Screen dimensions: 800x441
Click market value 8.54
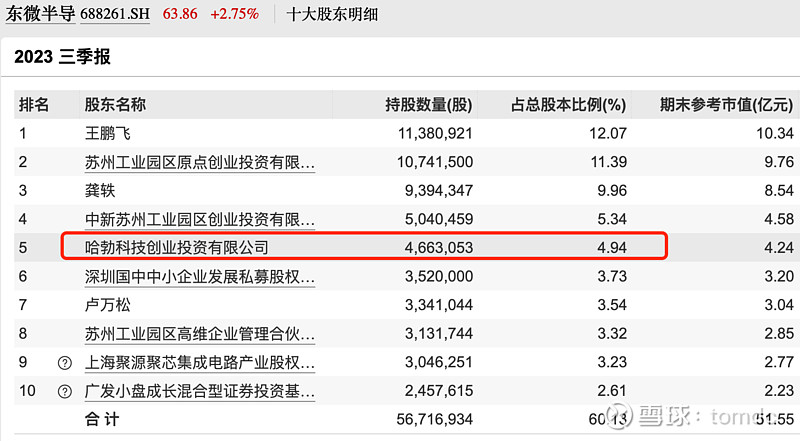coord(779,191)
